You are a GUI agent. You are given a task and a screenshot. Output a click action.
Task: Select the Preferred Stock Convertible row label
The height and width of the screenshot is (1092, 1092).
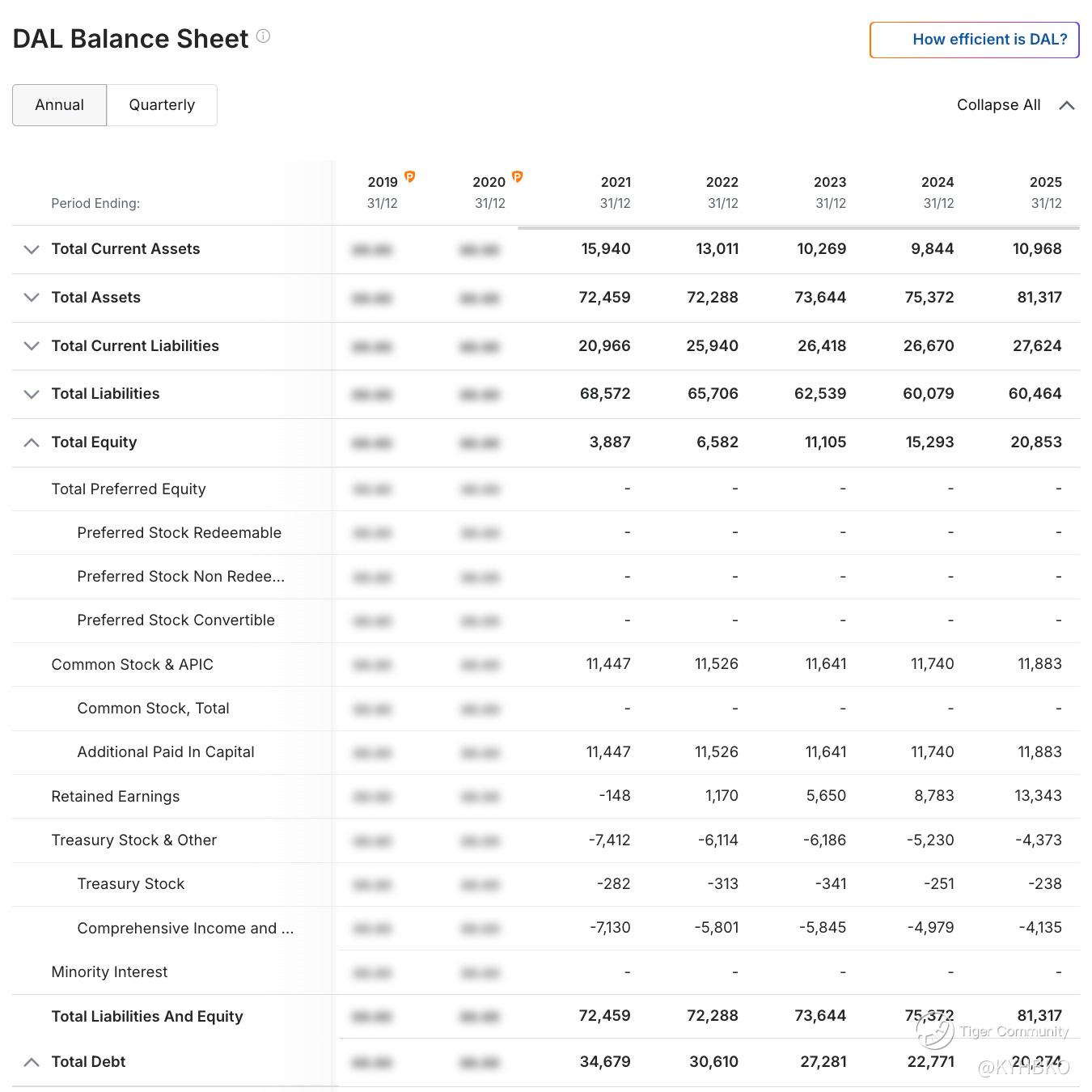176,620
